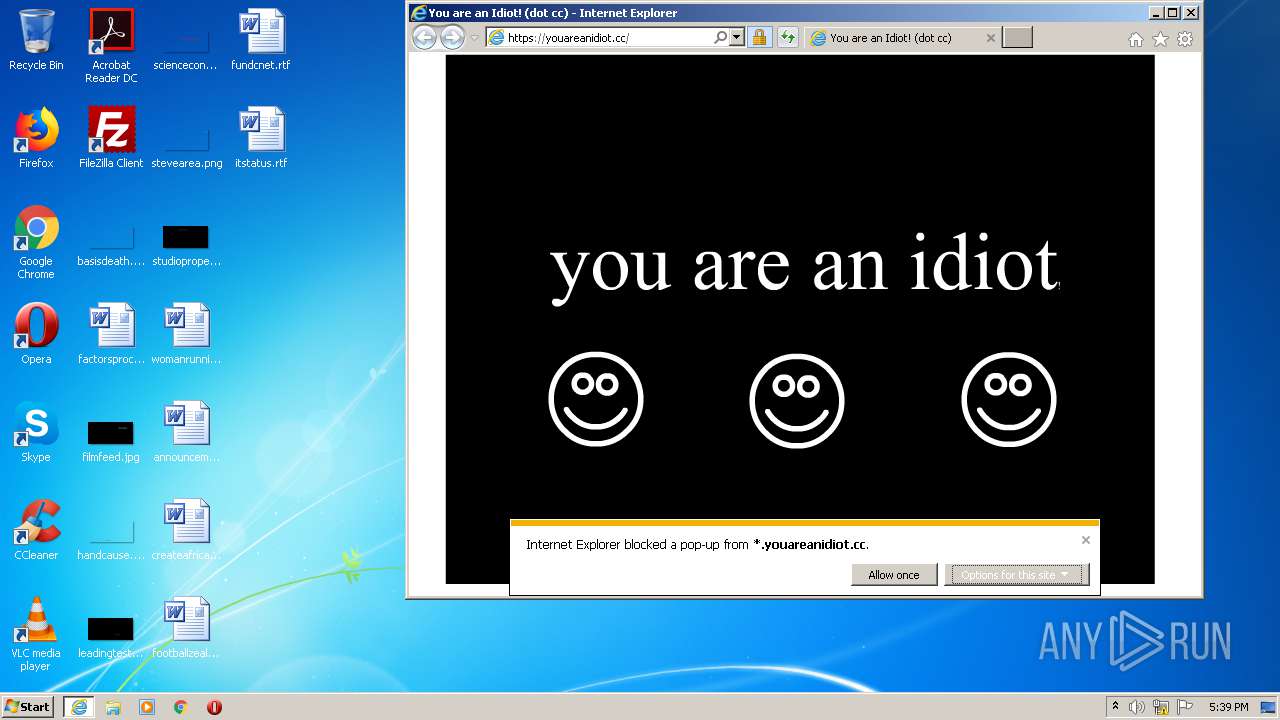Open Recycle Bin desktop icon

coord(36,40)
